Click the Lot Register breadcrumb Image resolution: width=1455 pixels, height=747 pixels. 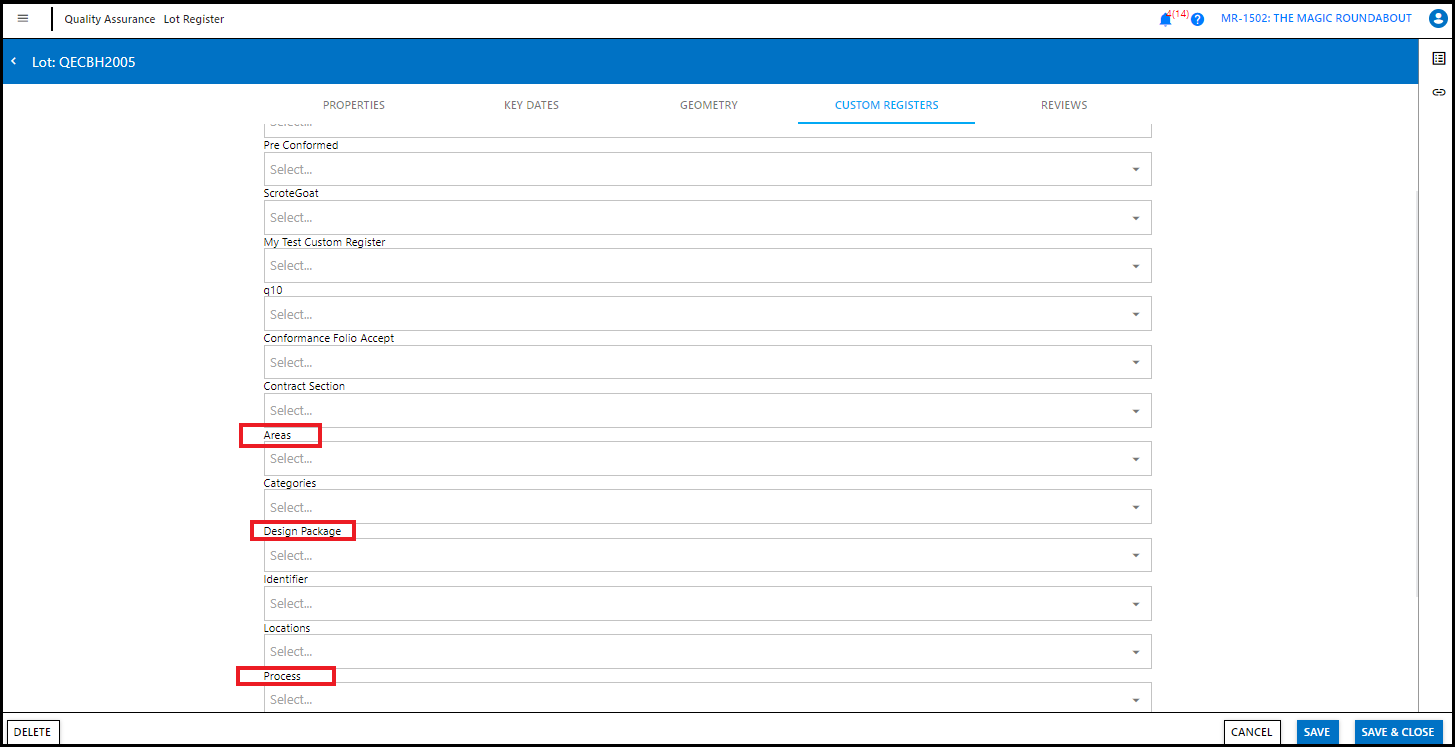point(194,19)
